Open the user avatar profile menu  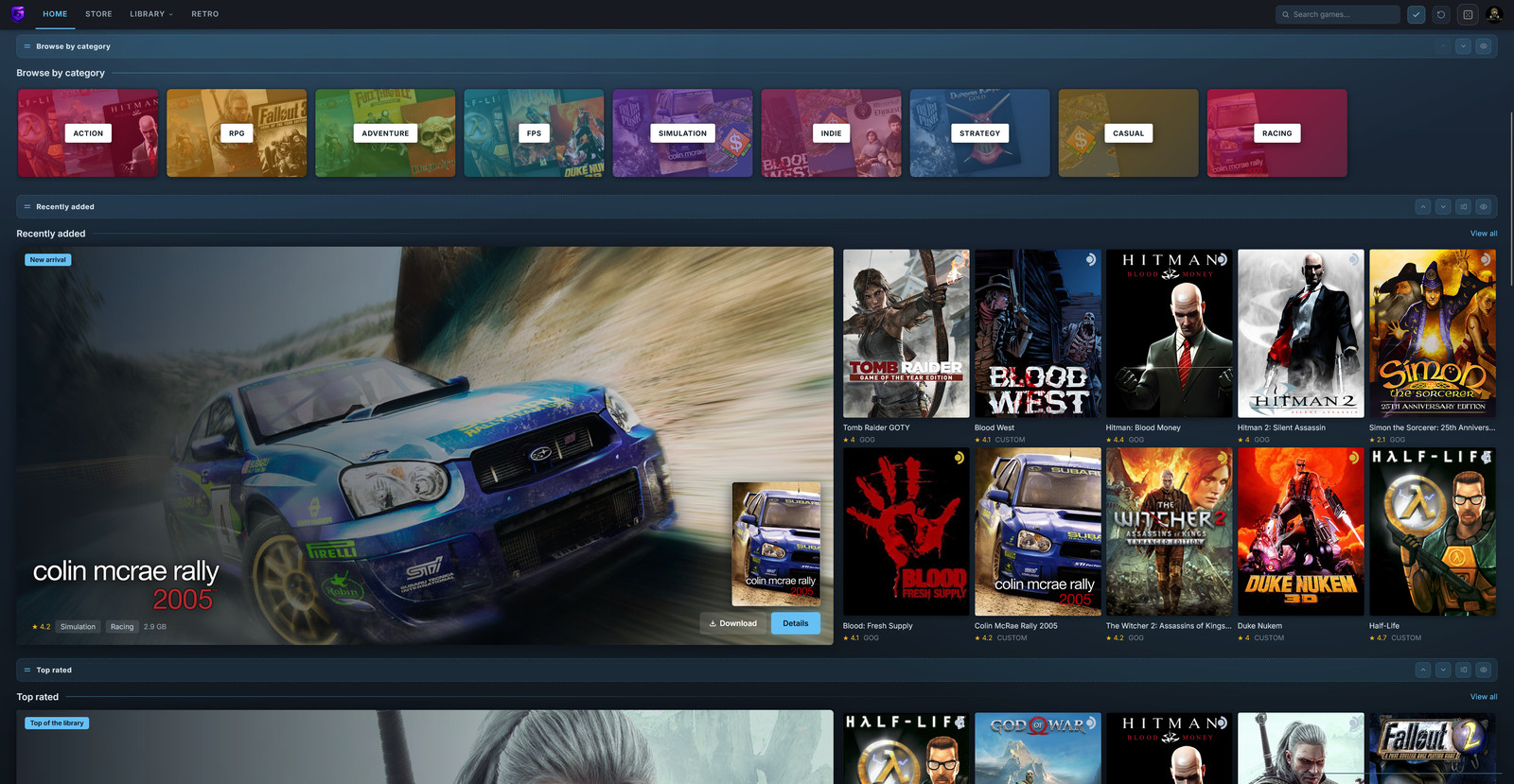click(1494, 14)
